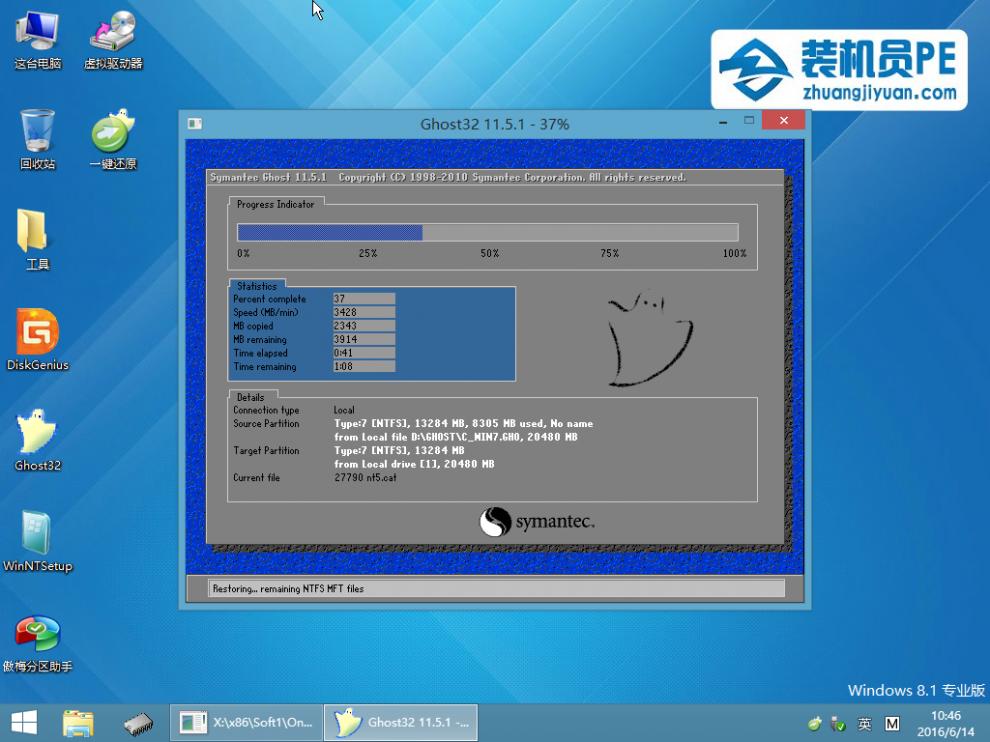Screen dimensions: 990x742
Task: Open WinNTSetup from the desktop
Action: (x=37, y=540)
